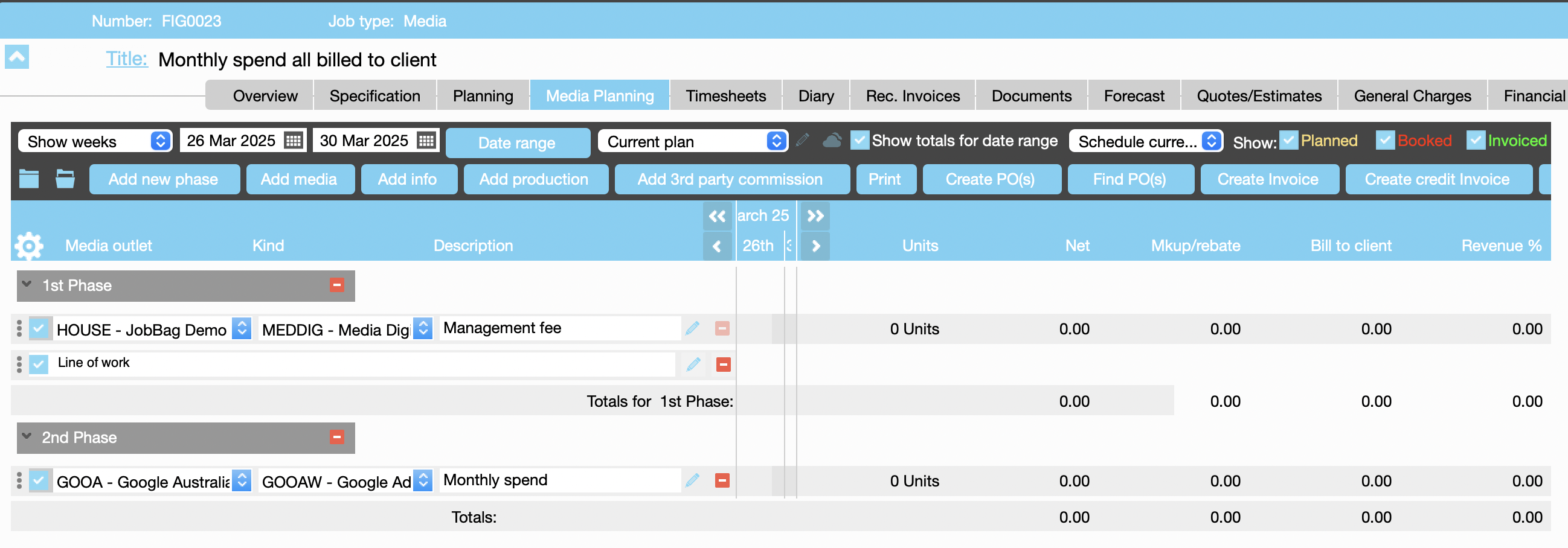The image size is (1568, 548).
Task: Open MEDDIG - Media Digi kind dropdown
Action: (x=423, y=329)
